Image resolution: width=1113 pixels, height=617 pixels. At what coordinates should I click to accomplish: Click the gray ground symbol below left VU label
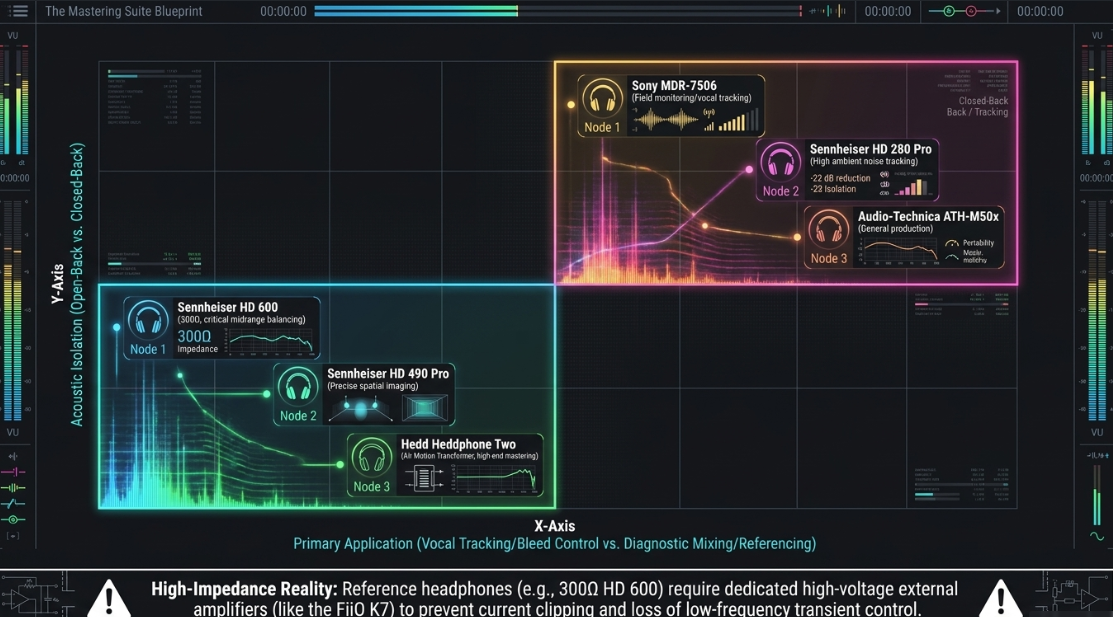coord(13,457)
